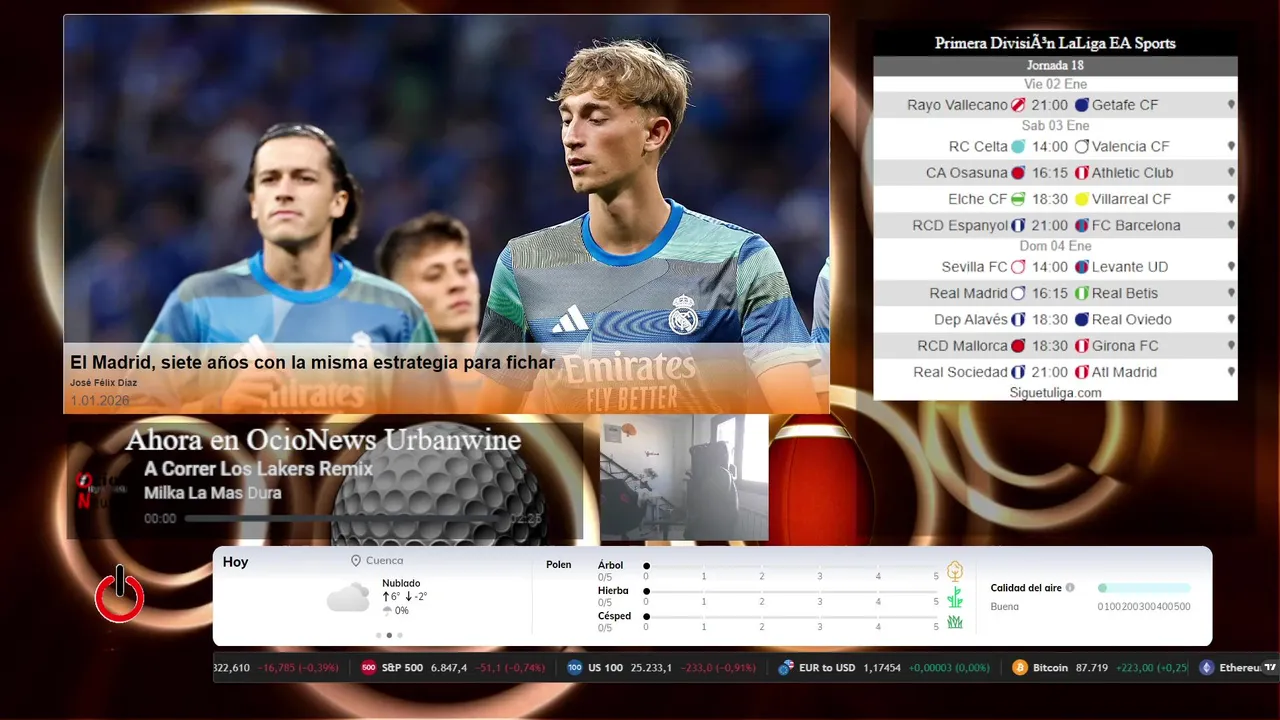Click the Valencia CF team badge
1280x720 pixels.
(1082, 146)
